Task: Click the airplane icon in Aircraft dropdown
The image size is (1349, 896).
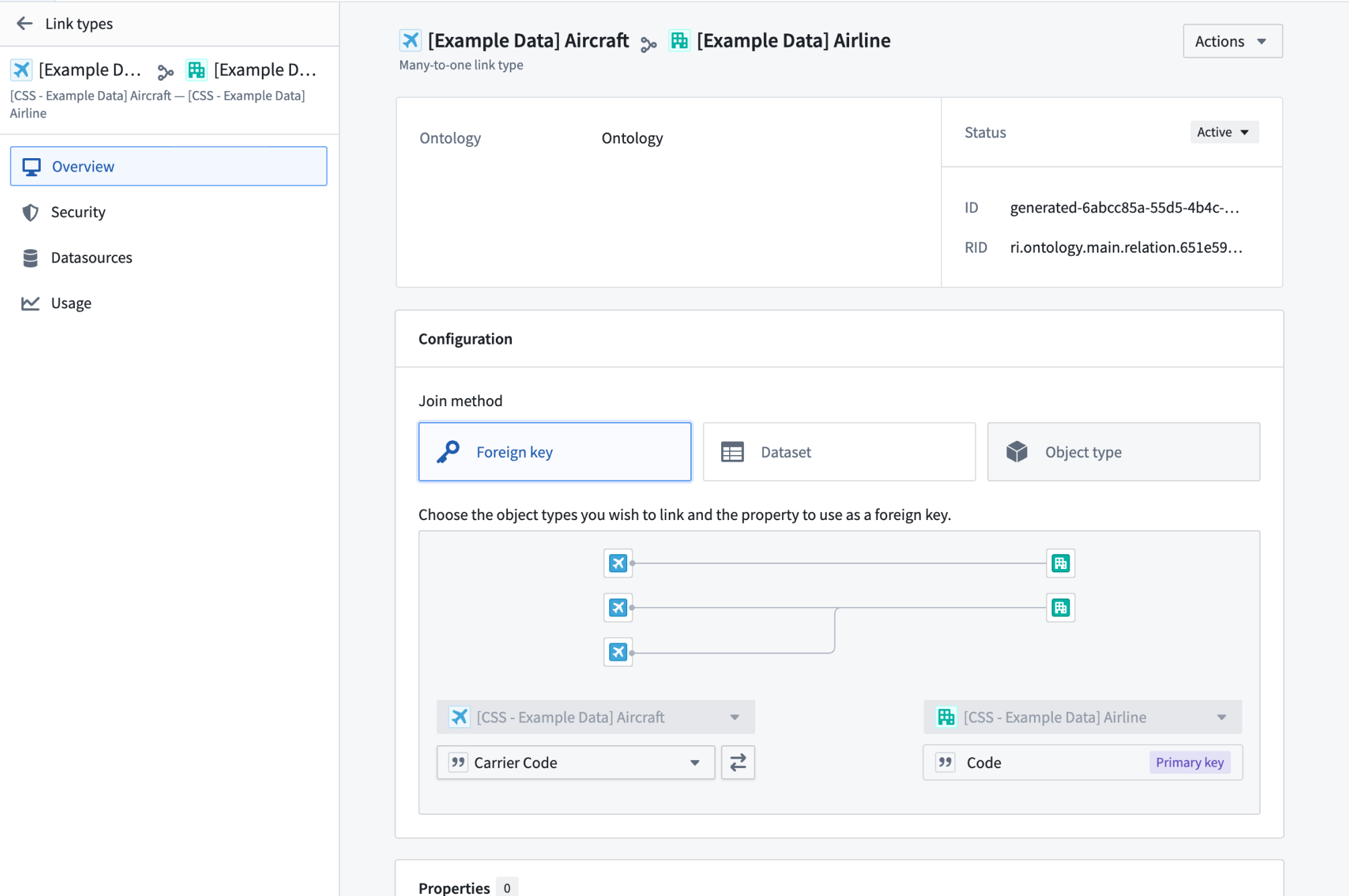Action: click(459, 717)
